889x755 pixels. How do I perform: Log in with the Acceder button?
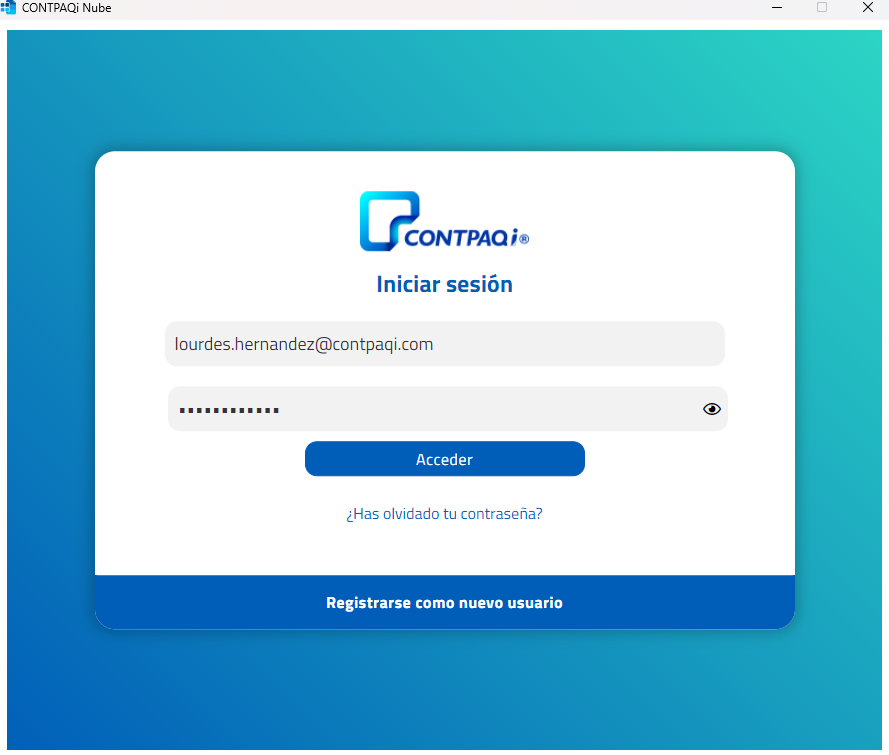tap(444, 459)
